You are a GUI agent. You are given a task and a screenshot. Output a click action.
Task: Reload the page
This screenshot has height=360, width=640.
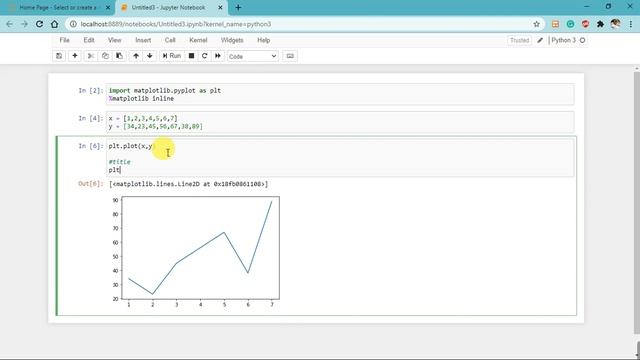point(40,24)
